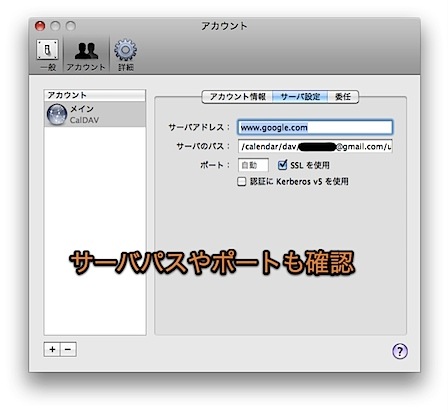Click the サーバアドレス label text
This screenshot has width=448, height=412.
tap(199, 127)
